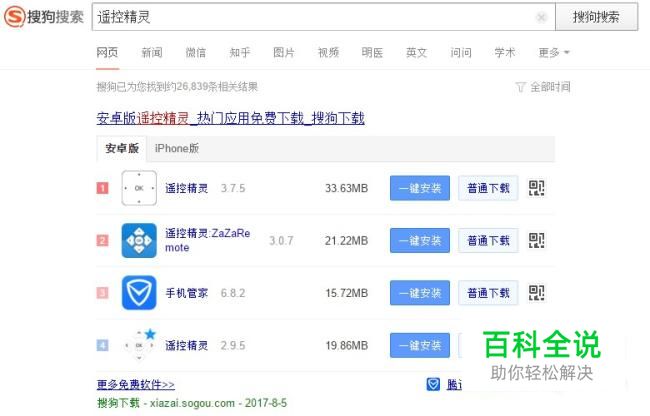Screen dimensions: 650x416
Task: Clear the search box with the X icon
Action: (541, 17)
